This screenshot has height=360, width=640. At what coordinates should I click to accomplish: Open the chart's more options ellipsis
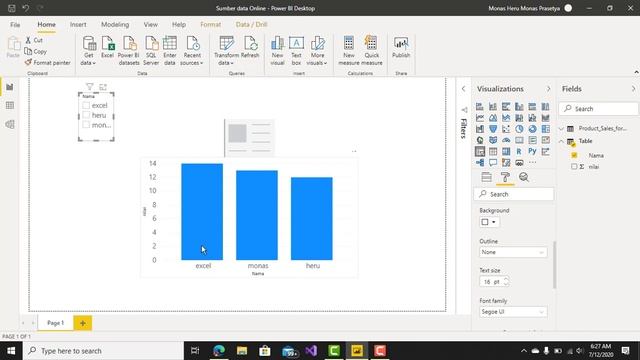[x=354, y=151]
